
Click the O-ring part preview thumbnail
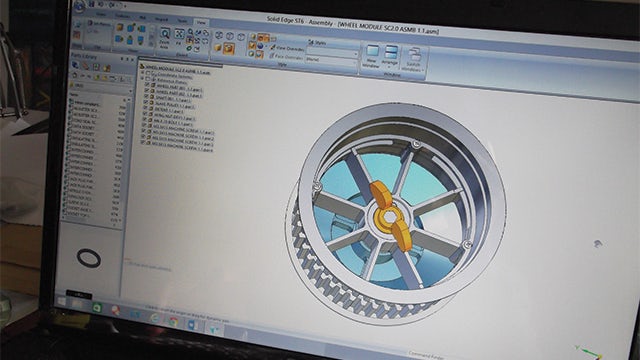click(89, 258)
